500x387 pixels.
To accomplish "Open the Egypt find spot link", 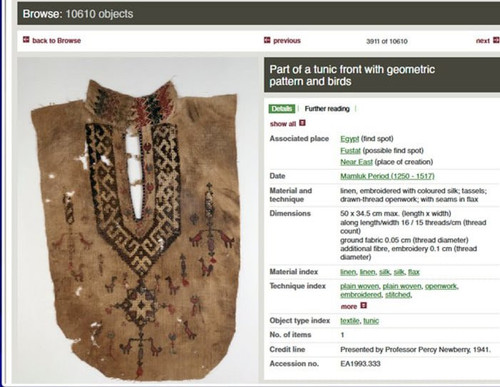I will 349,139.
